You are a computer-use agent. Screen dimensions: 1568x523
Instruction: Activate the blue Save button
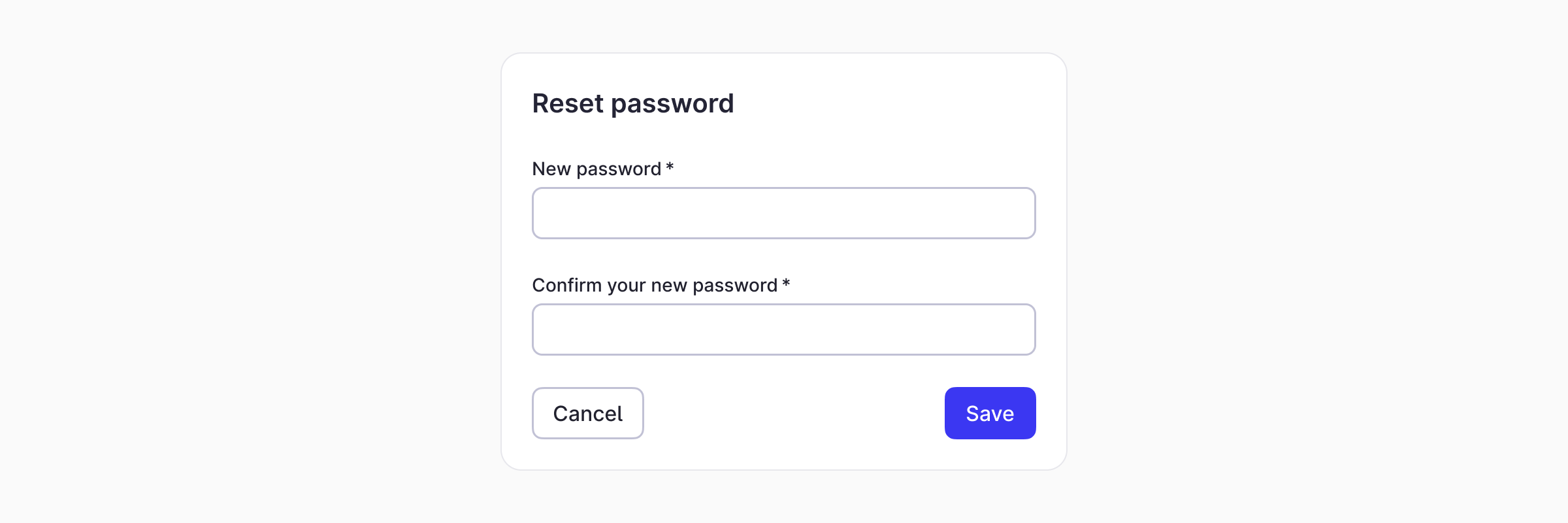coord(990,413)
